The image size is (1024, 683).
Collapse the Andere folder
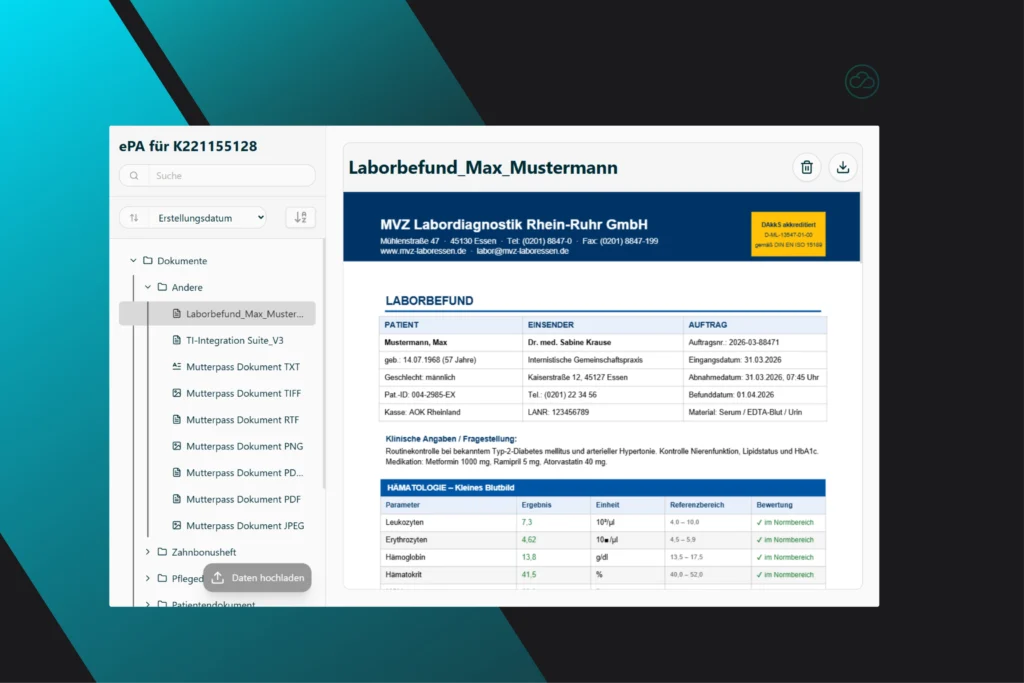click(146, 287)
